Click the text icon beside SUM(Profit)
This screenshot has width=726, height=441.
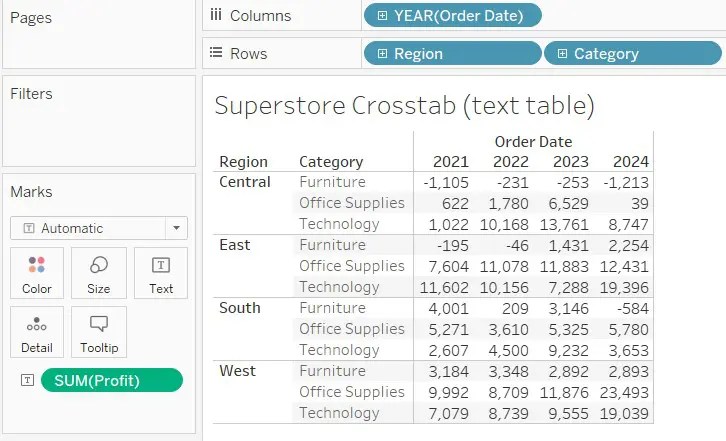(27, 380)
